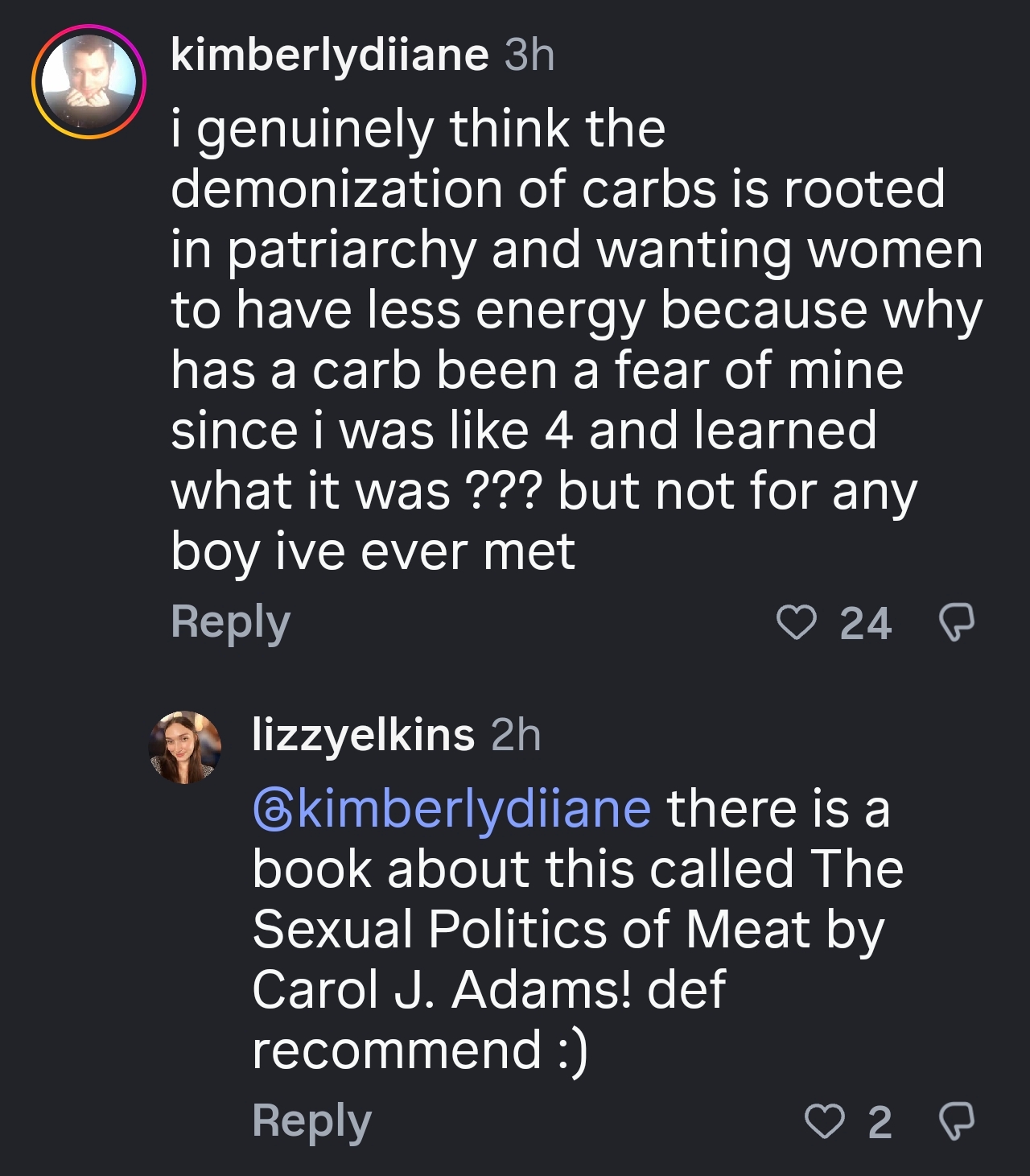Reply to kimberlydiiane's comment
The image size is (1030, 1176).
point(230,623)
